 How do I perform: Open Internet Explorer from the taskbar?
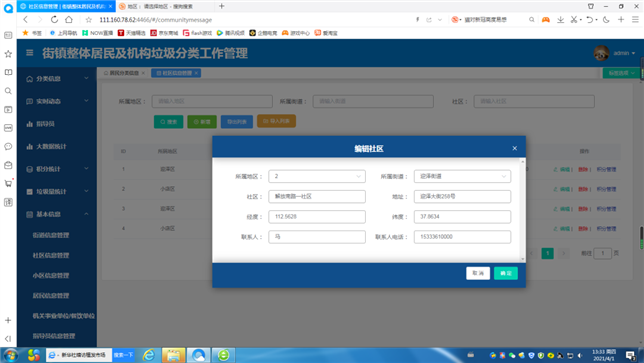tap(149, 355)
